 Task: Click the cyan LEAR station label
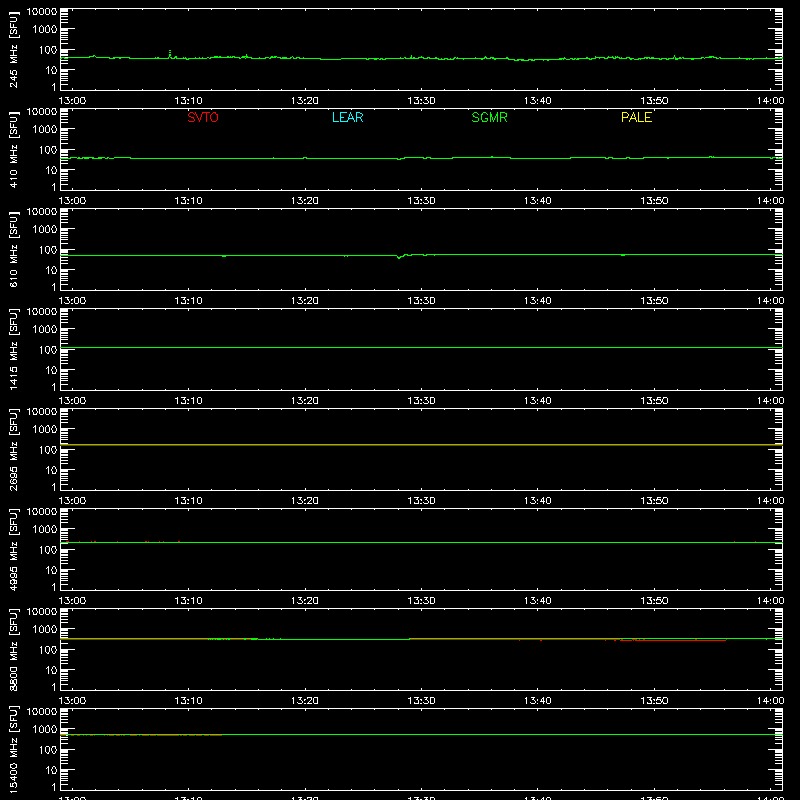tap(347, 117)
